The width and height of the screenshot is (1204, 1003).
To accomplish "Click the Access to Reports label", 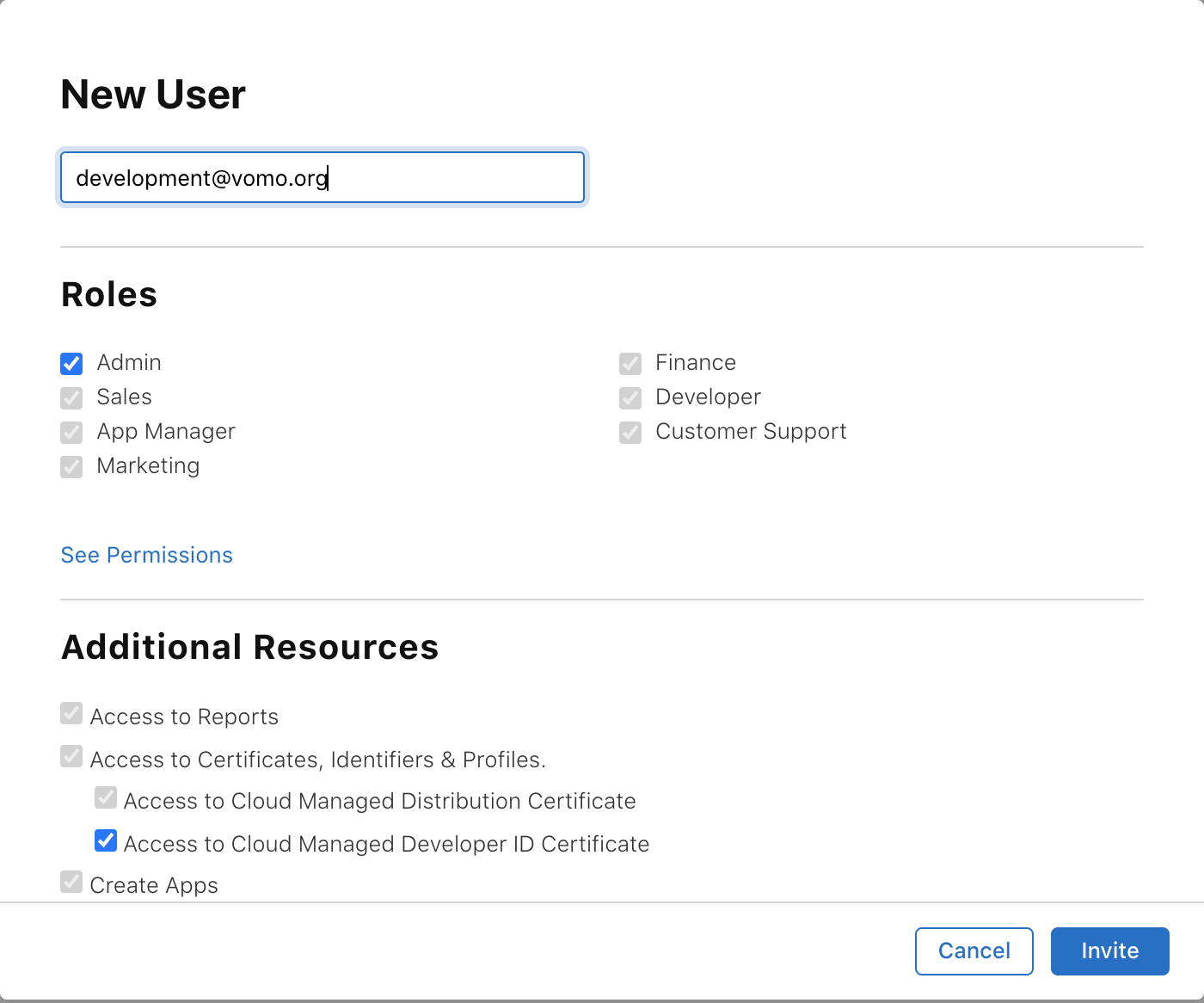I will [x=184, y=717].
